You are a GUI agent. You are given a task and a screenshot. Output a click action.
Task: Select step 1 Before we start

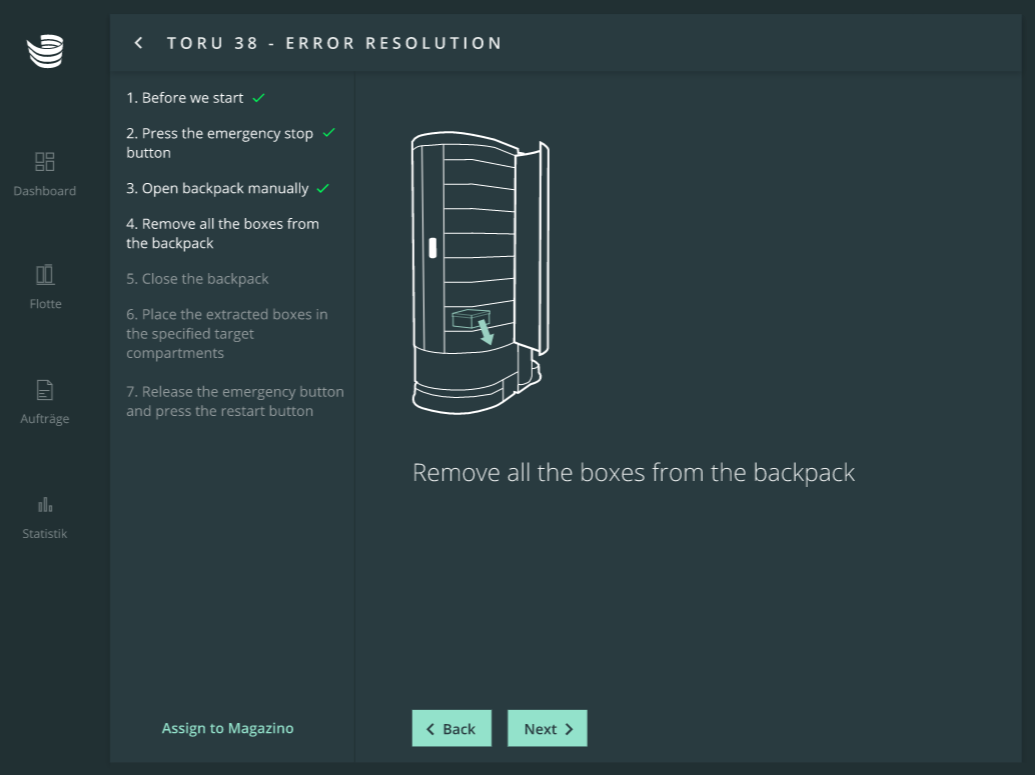pyautogui.click(x=184, y=98)
